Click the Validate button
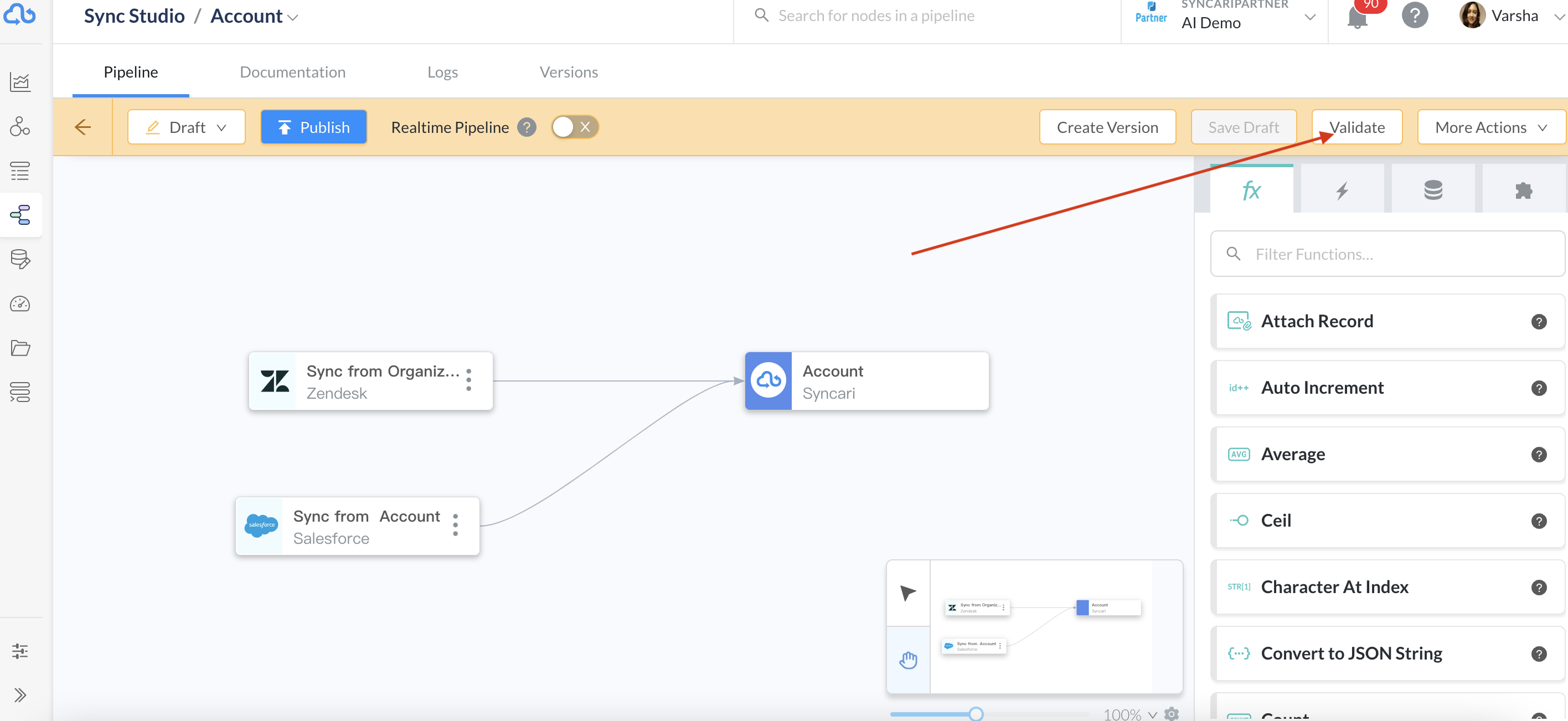This screenshot has height=721, width=1568. (1357, 127)
